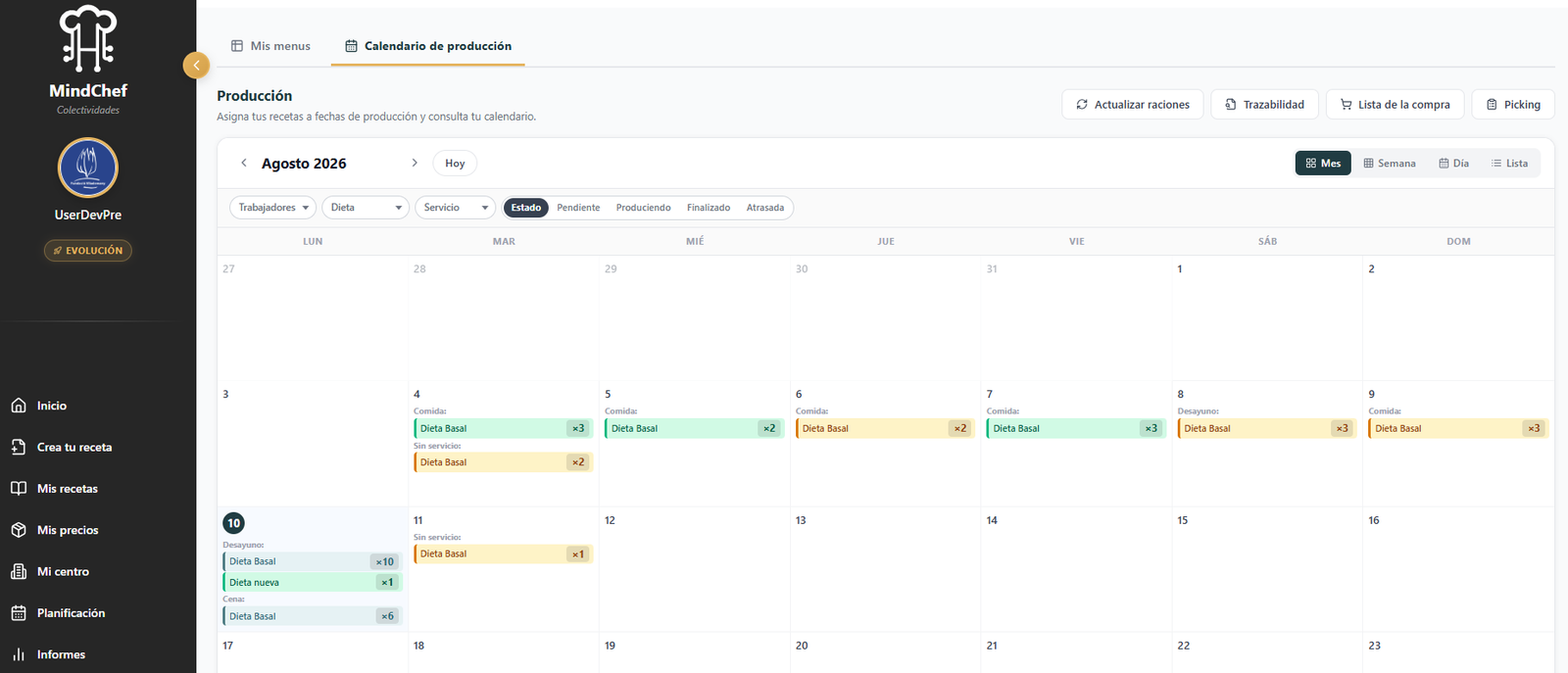Open Servicio filter dropdown
Viewport: 1568px width, 673px height.
click(456, 208)
